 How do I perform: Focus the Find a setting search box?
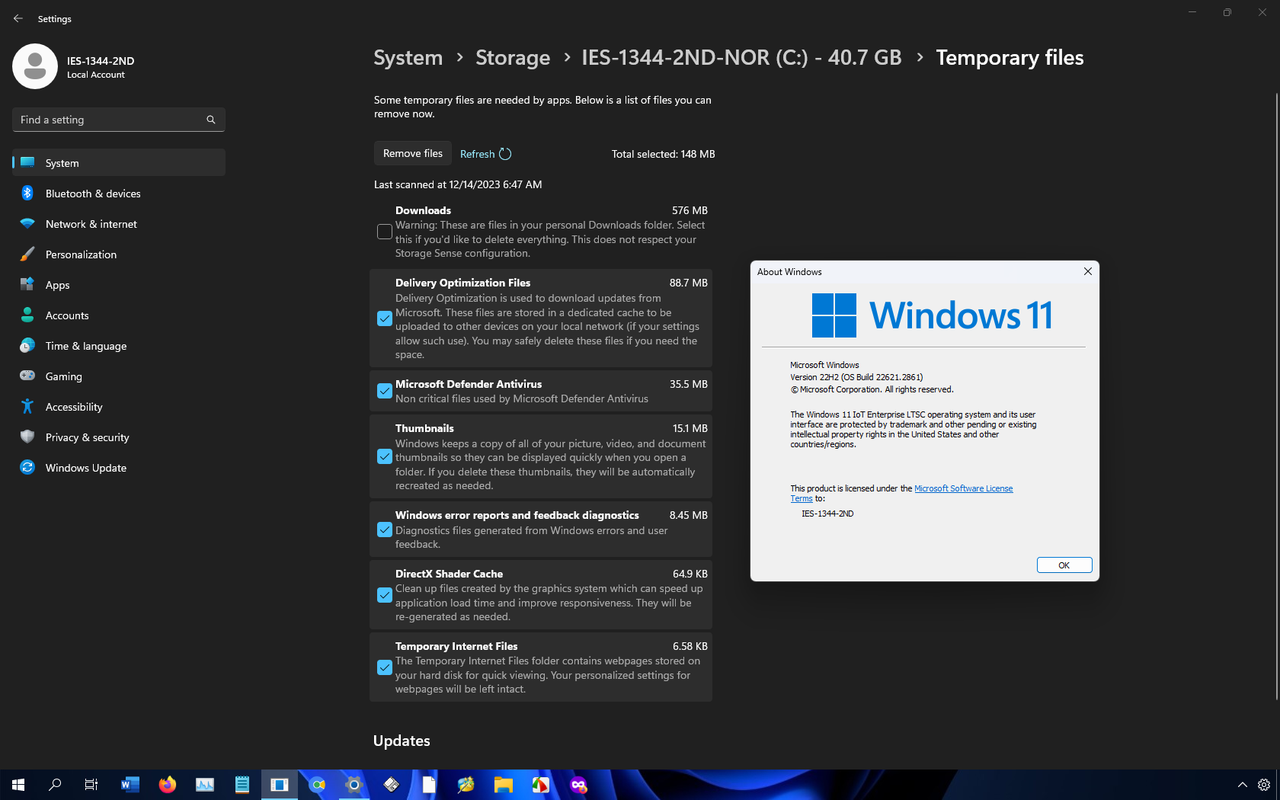(119, 119)
